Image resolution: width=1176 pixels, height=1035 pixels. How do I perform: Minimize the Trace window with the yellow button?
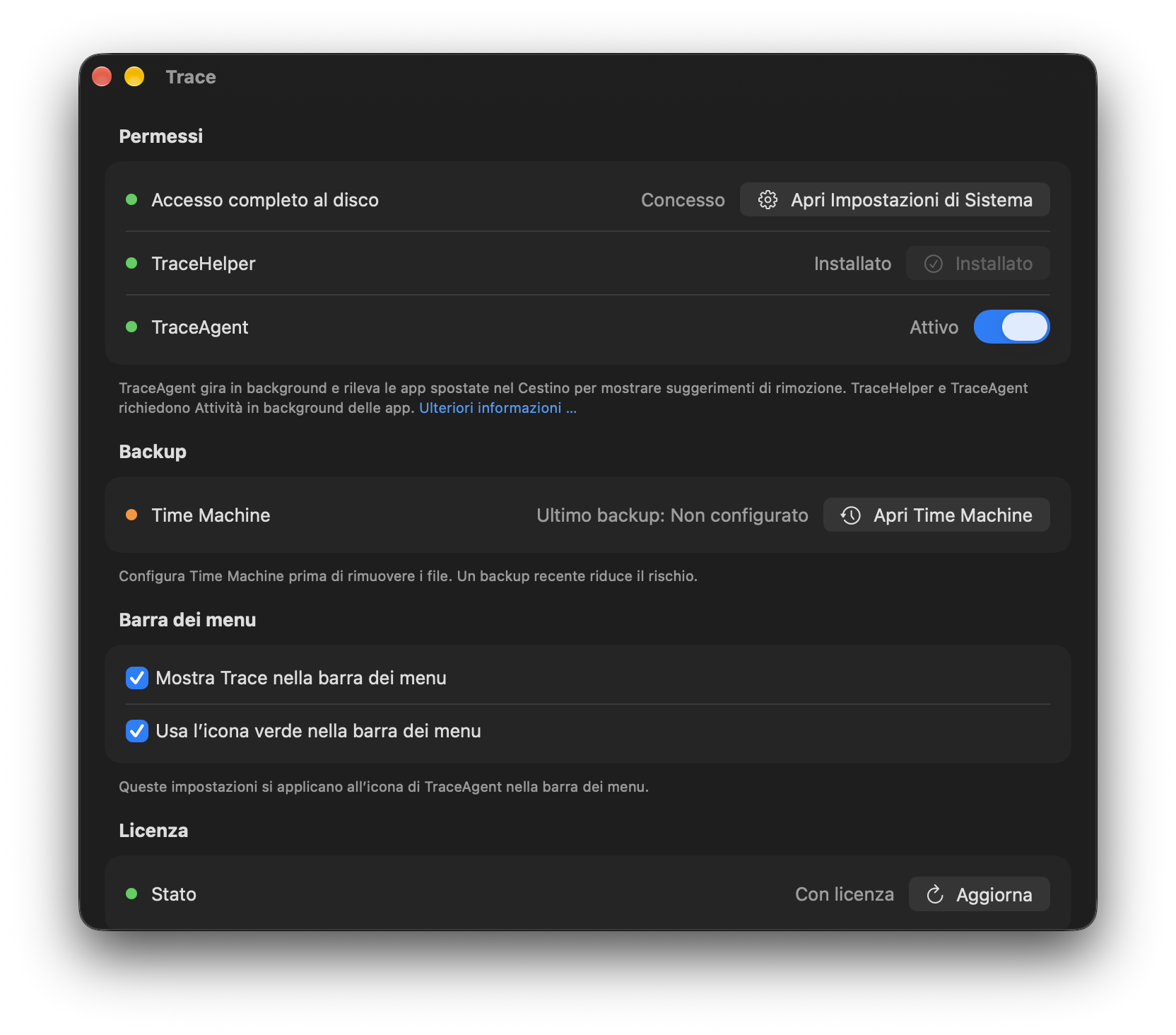[134, 76]
